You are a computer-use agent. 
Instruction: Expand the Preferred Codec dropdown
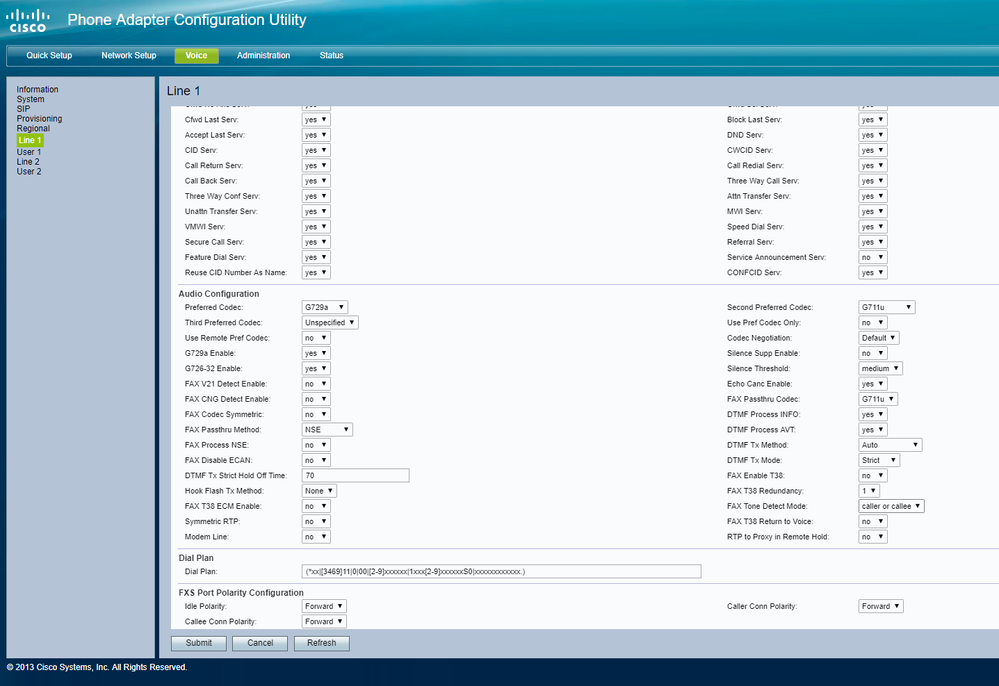325,307
